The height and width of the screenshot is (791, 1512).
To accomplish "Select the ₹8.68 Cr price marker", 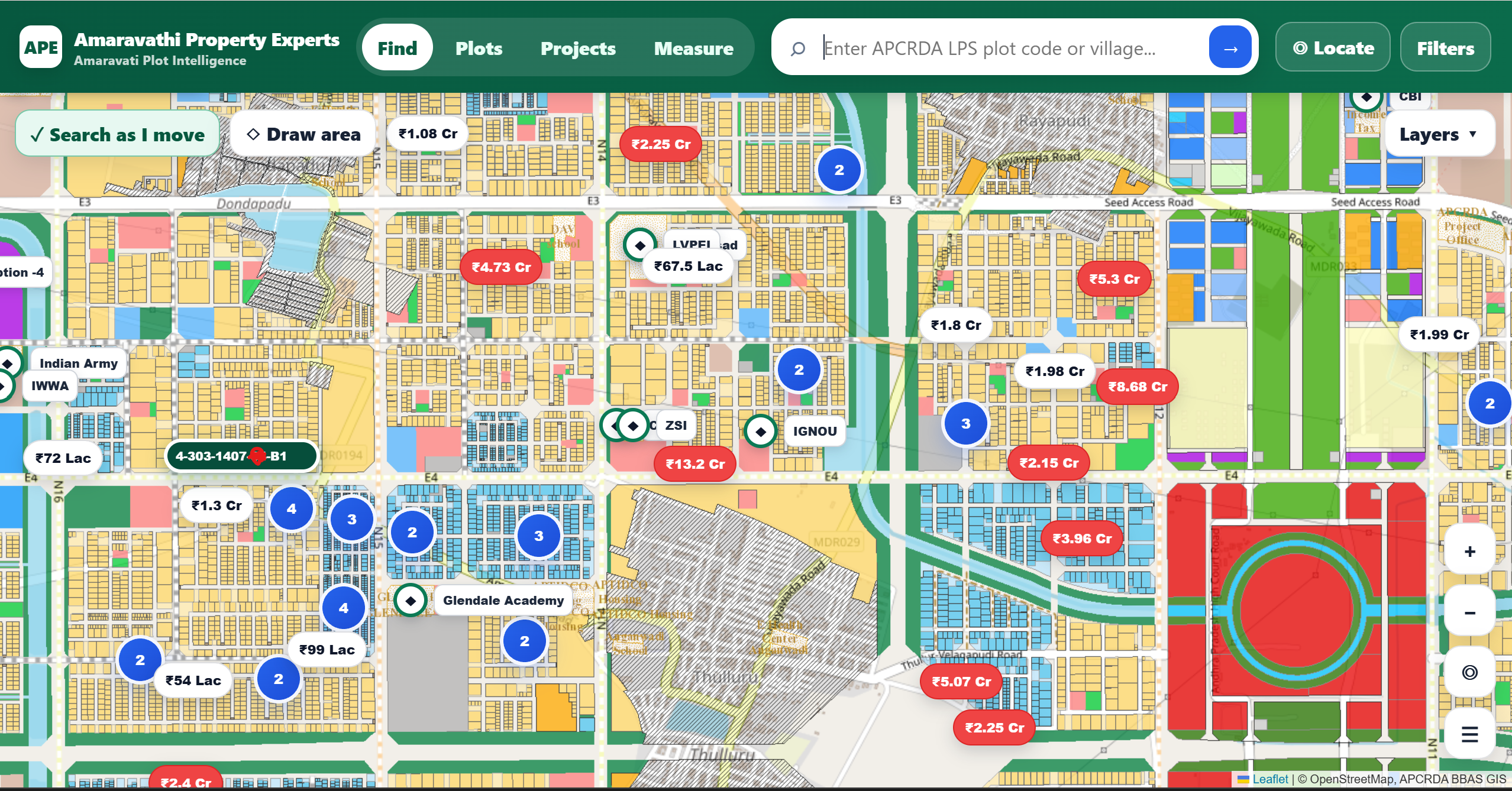I will point(1138,387).
